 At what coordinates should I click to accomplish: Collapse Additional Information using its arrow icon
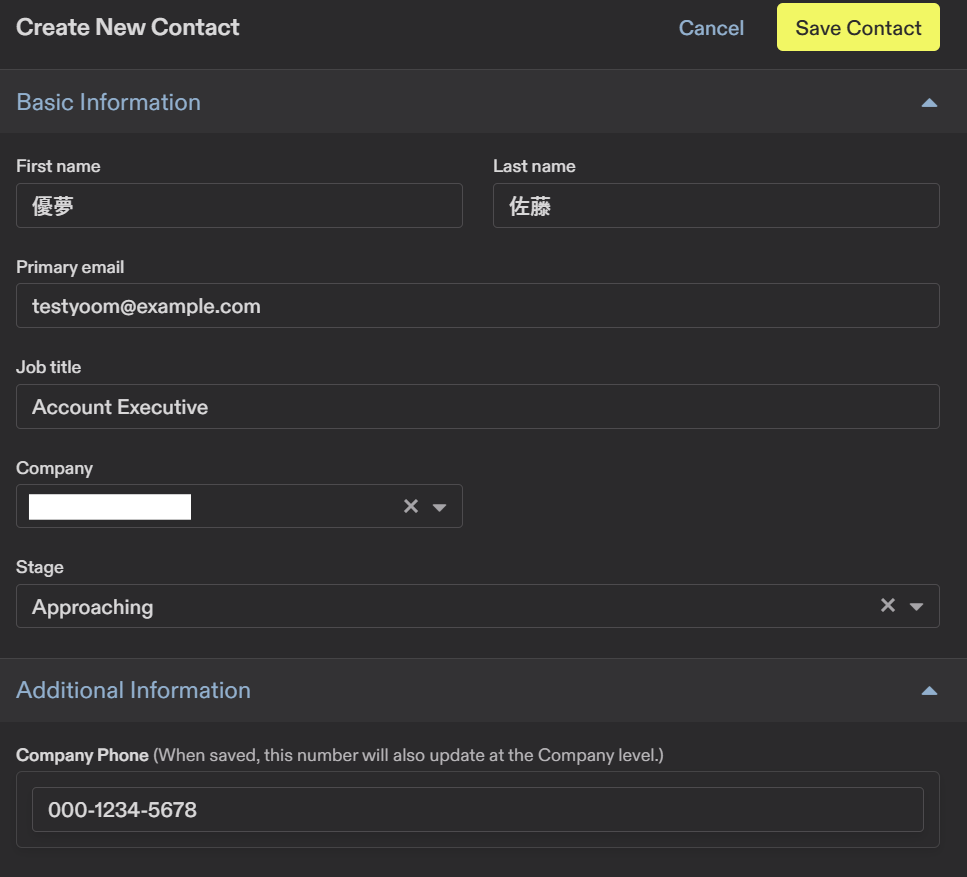[929, 690]
